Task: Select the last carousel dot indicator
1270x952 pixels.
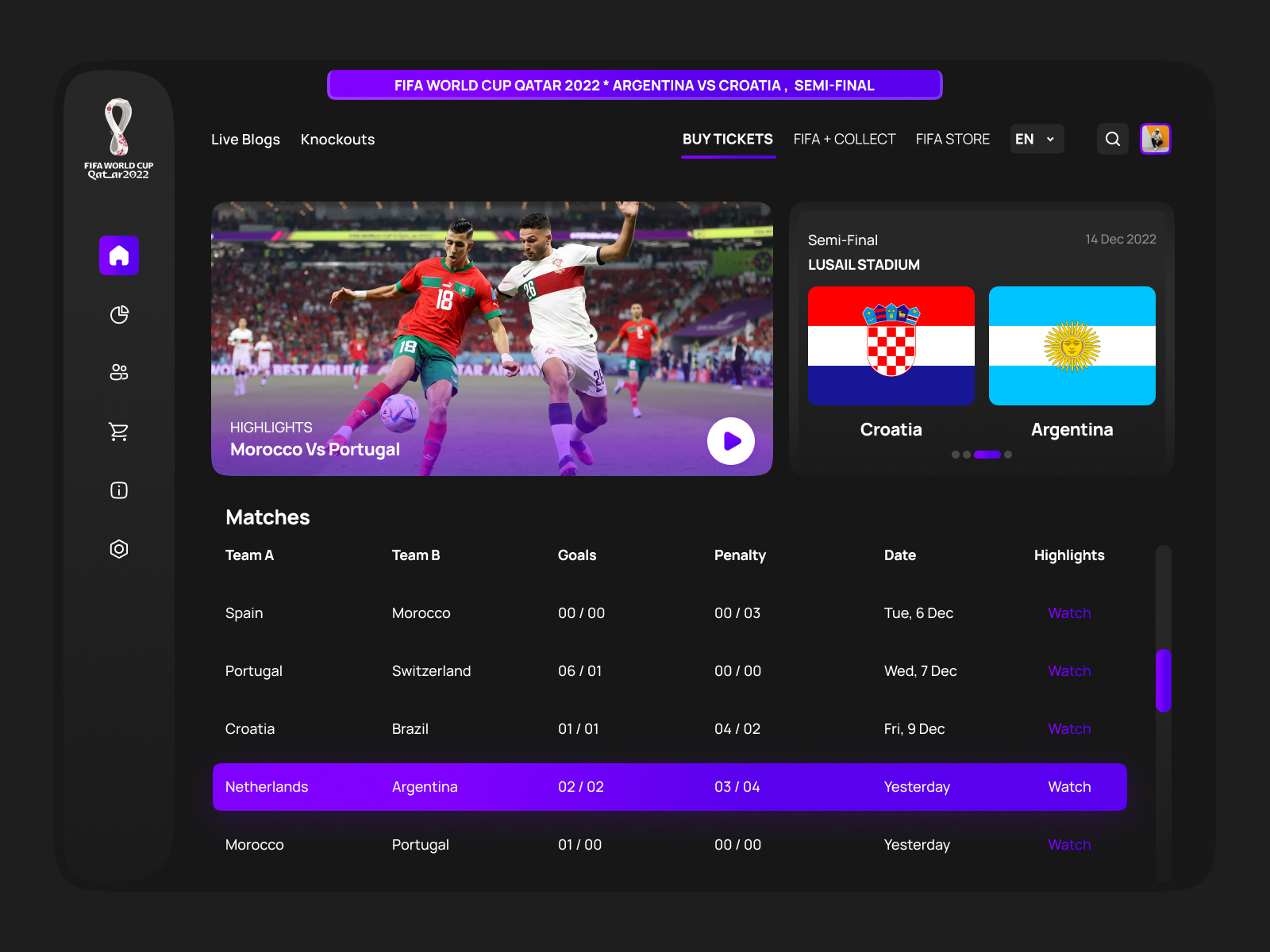Action: pos(1008,455)
